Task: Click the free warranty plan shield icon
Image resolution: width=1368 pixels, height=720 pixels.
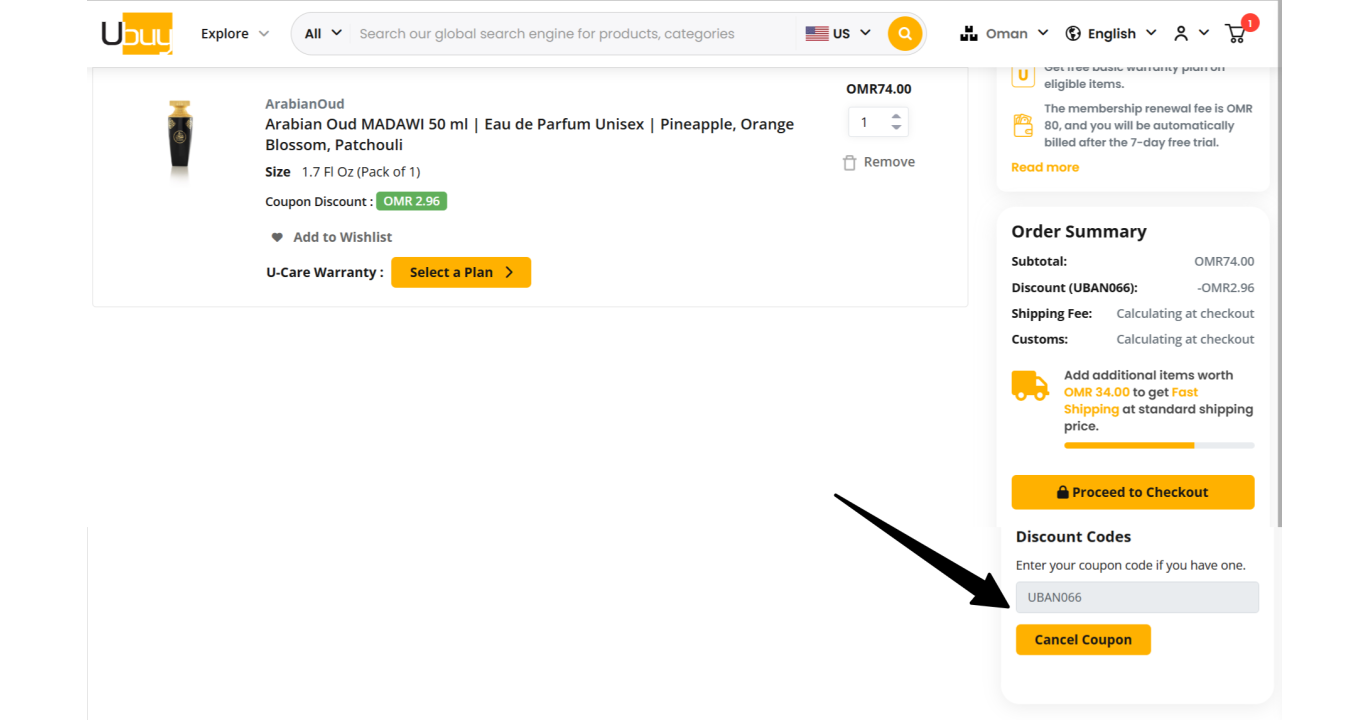Action: (1023, 75)
